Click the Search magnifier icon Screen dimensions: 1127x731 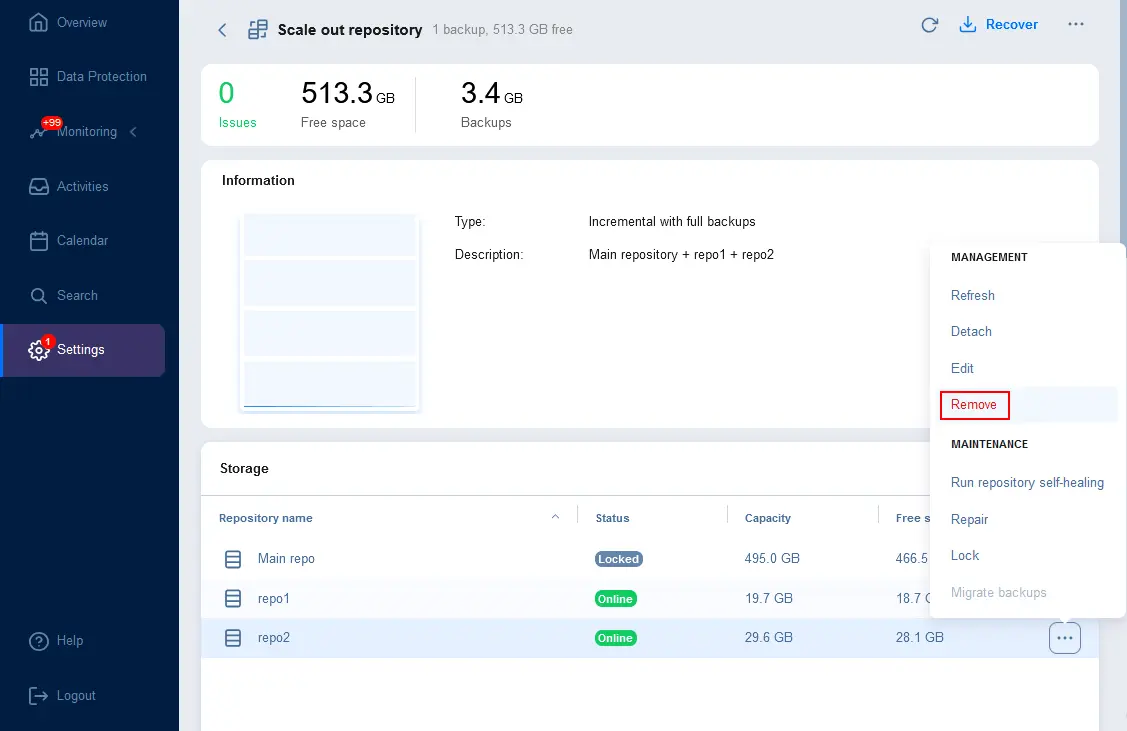(x=38, y=296)
